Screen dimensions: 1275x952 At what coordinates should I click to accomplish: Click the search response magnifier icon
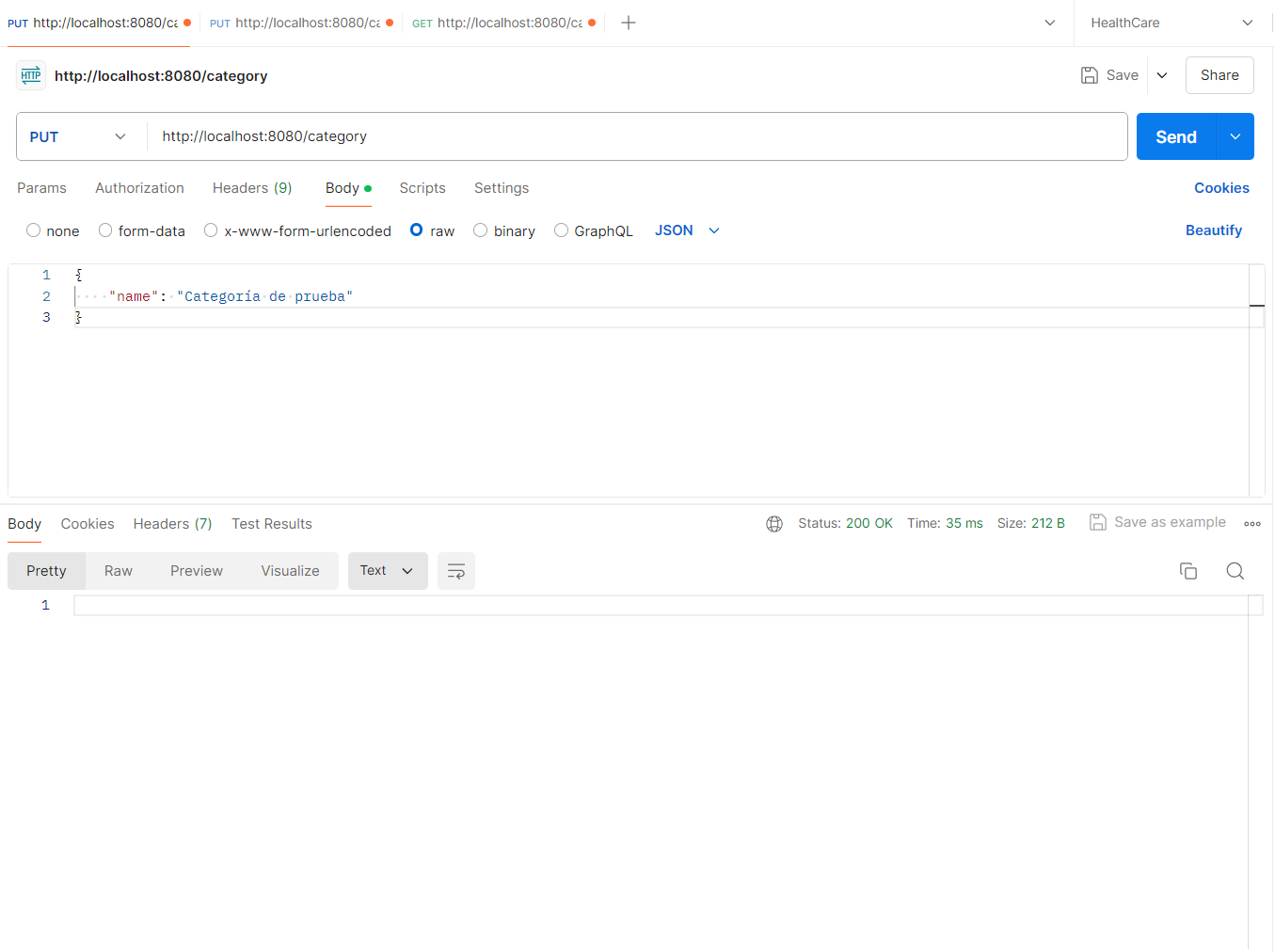(x=1235, y=571)
